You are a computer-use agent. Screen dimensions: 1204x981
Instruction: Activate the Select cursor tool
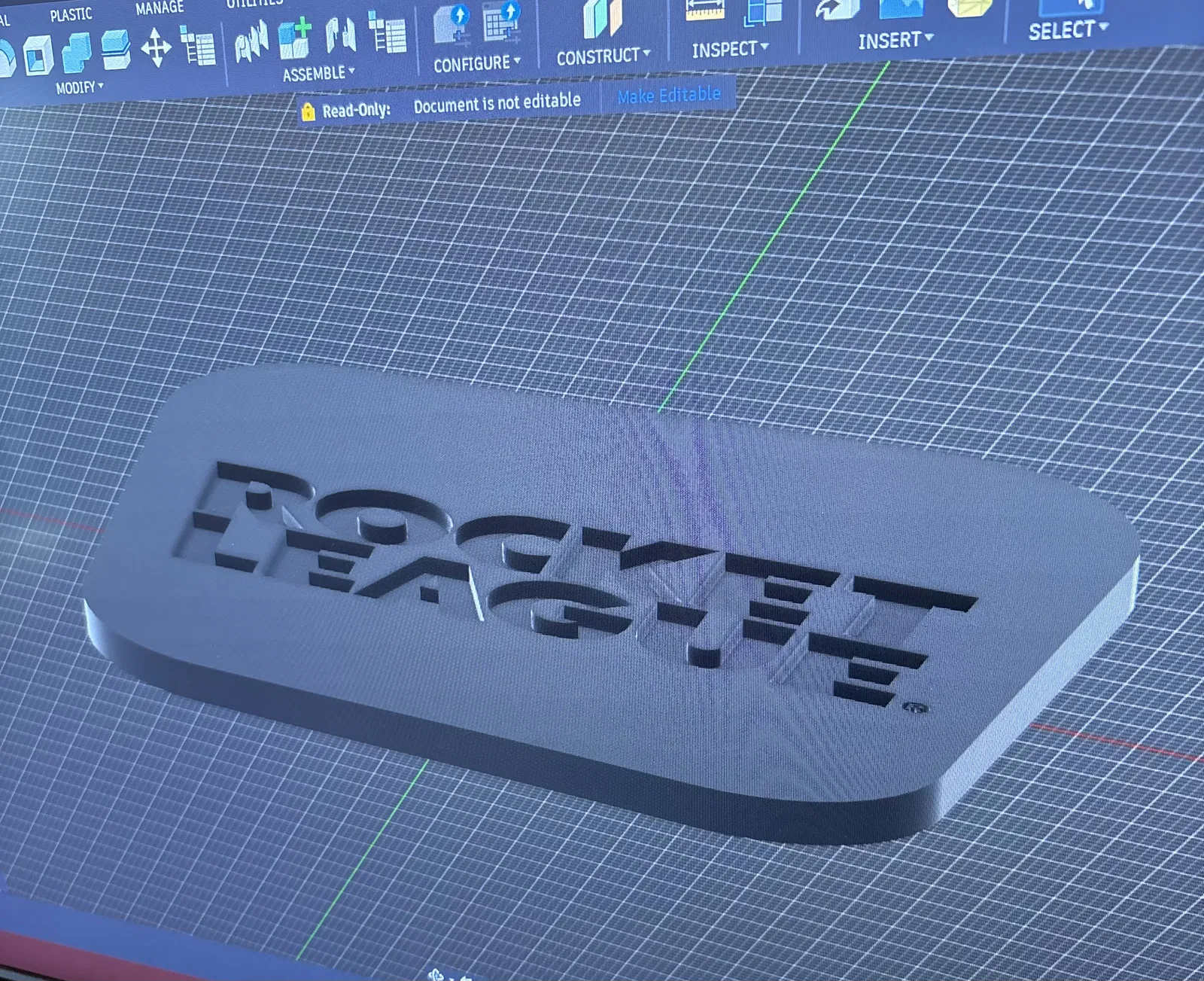(1070, 8)
